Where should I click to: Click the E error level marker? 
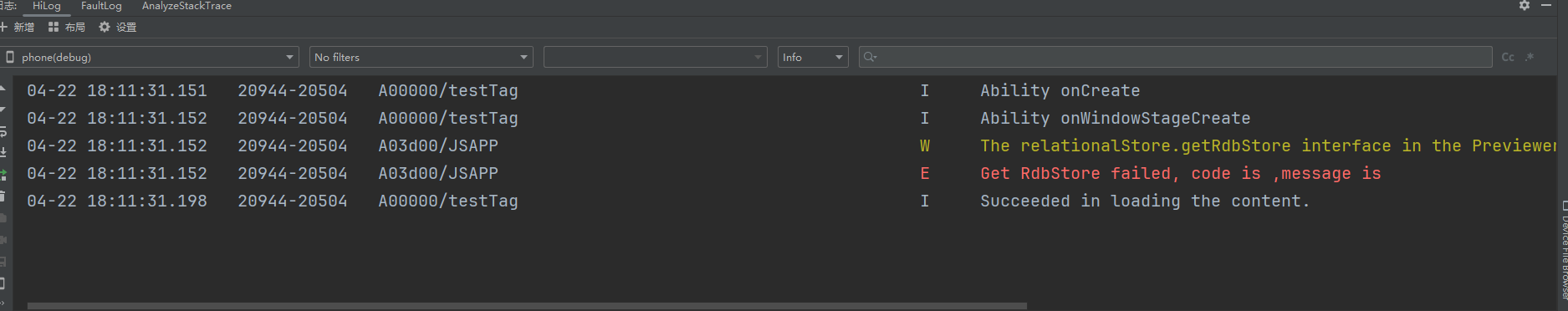(x=925, y=173)
